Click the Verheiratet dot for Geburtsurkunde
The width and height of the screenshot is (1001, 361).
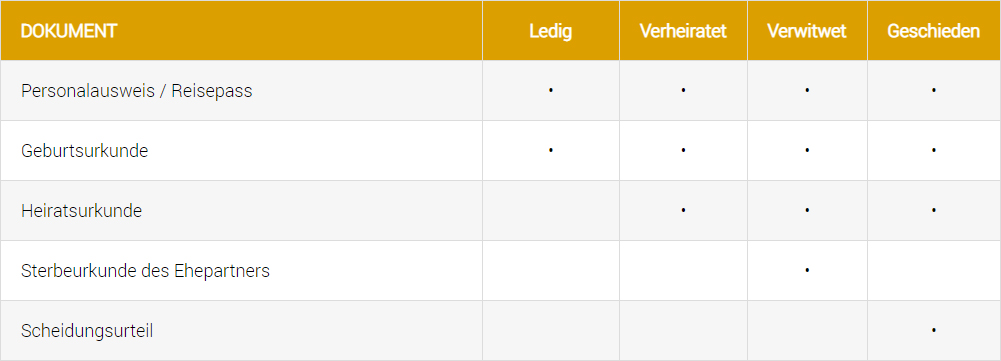click(683, 151)
